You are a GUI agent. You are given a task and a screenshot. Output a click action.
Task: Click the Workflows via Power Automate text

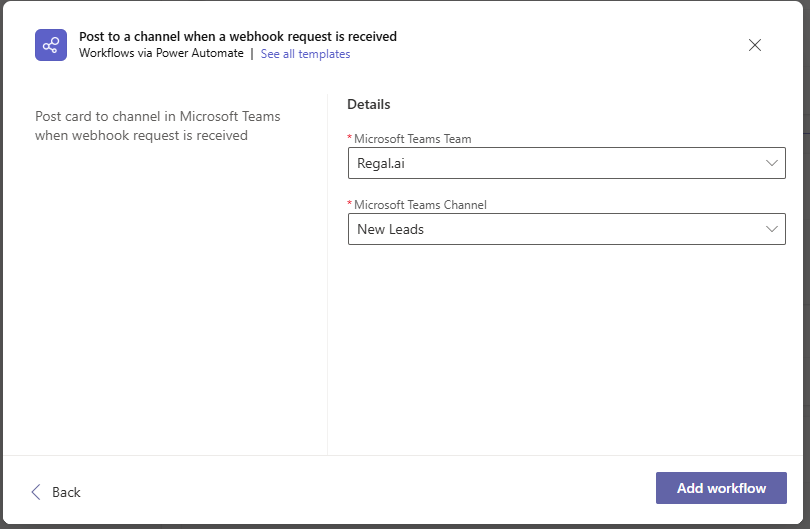(x=161, y=53)
